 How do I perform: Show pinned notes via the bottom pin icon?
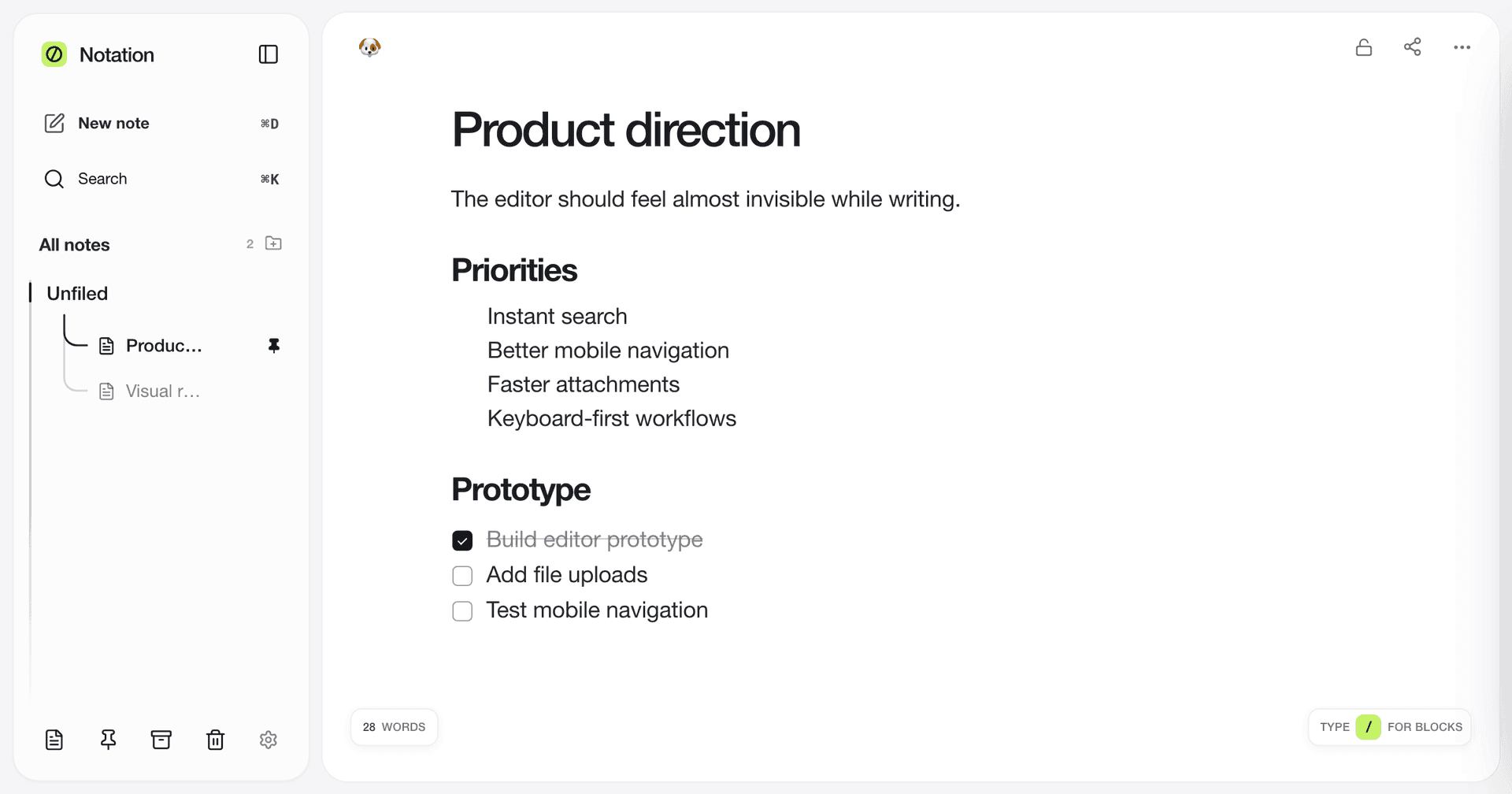tap(108, 740)
